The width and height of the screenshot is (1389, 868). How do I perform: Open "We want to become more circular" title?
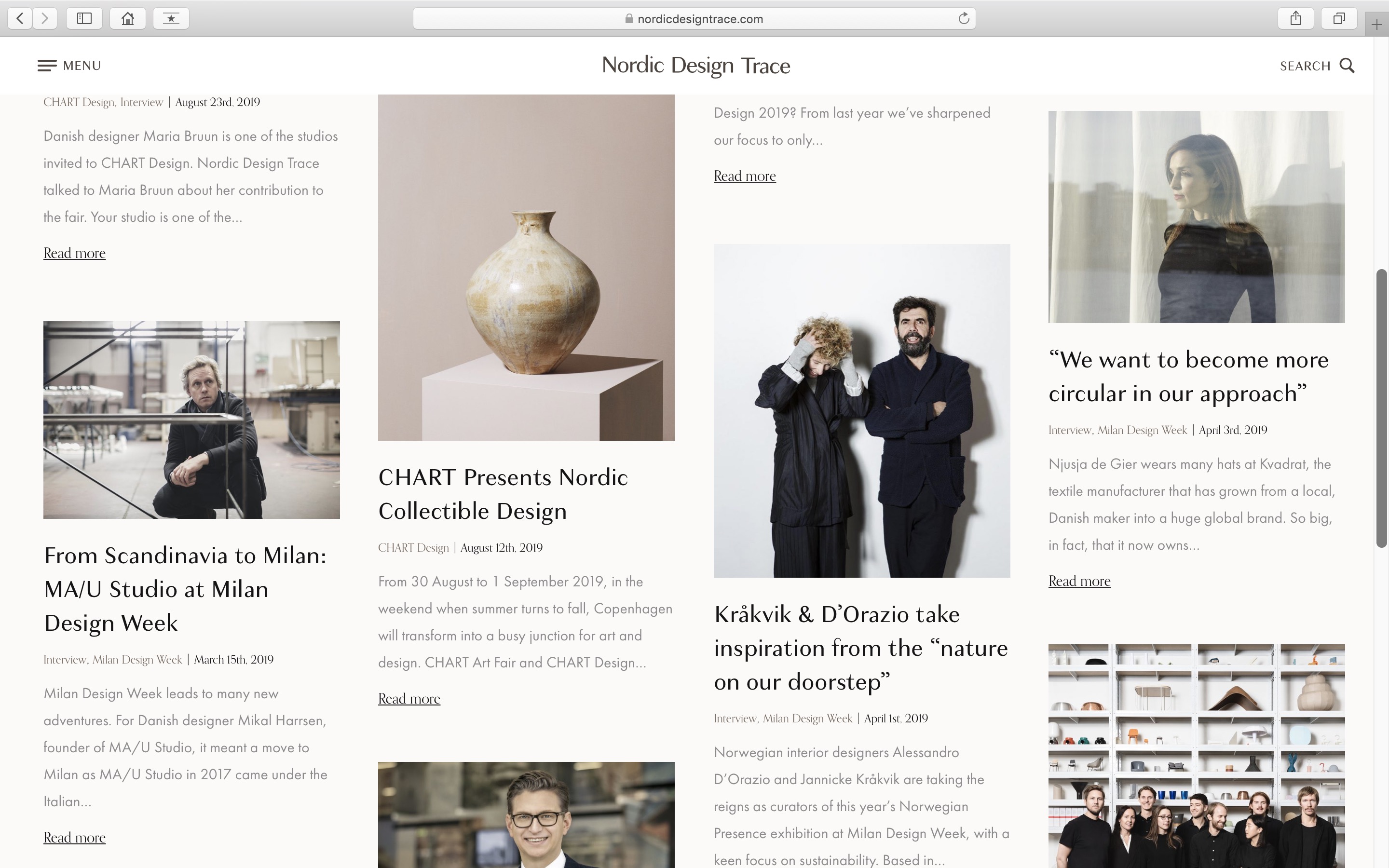(1188, 377)
